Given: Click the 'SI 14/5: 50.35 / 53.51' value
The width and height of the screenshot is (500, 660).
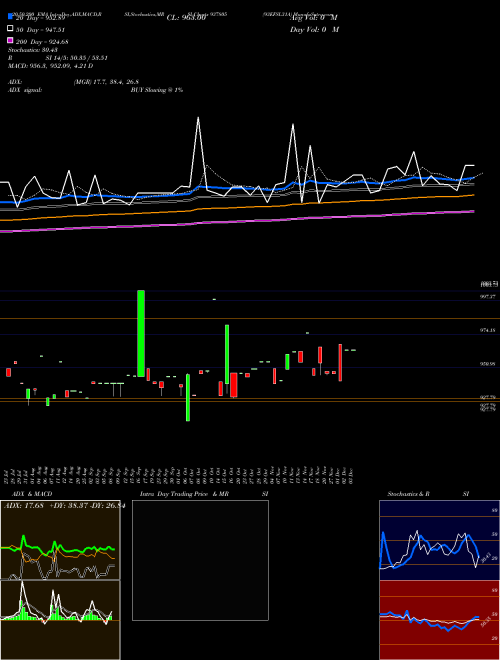Looking at the screenshot, I should (x=76, y=58).
